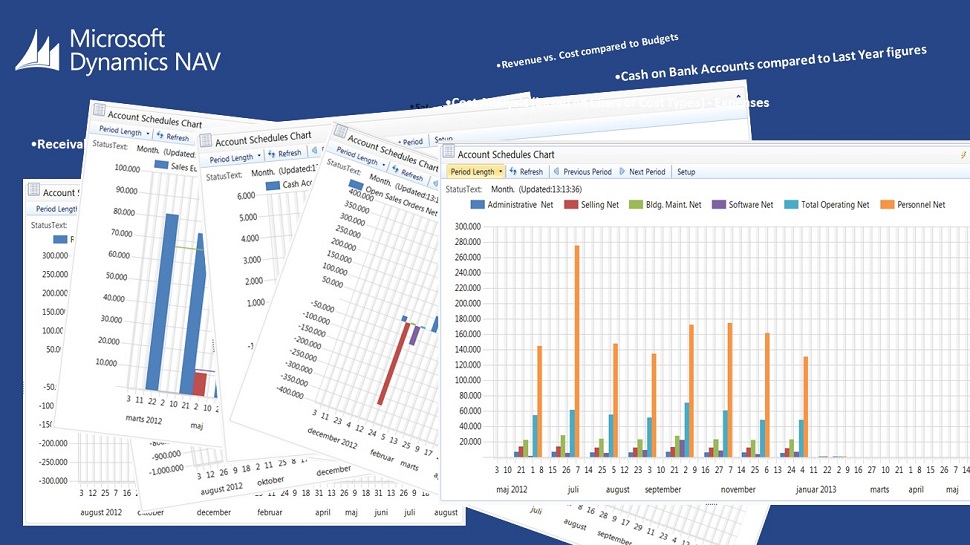Click 'StatusText:' label in front window

[x=463, y=189]
